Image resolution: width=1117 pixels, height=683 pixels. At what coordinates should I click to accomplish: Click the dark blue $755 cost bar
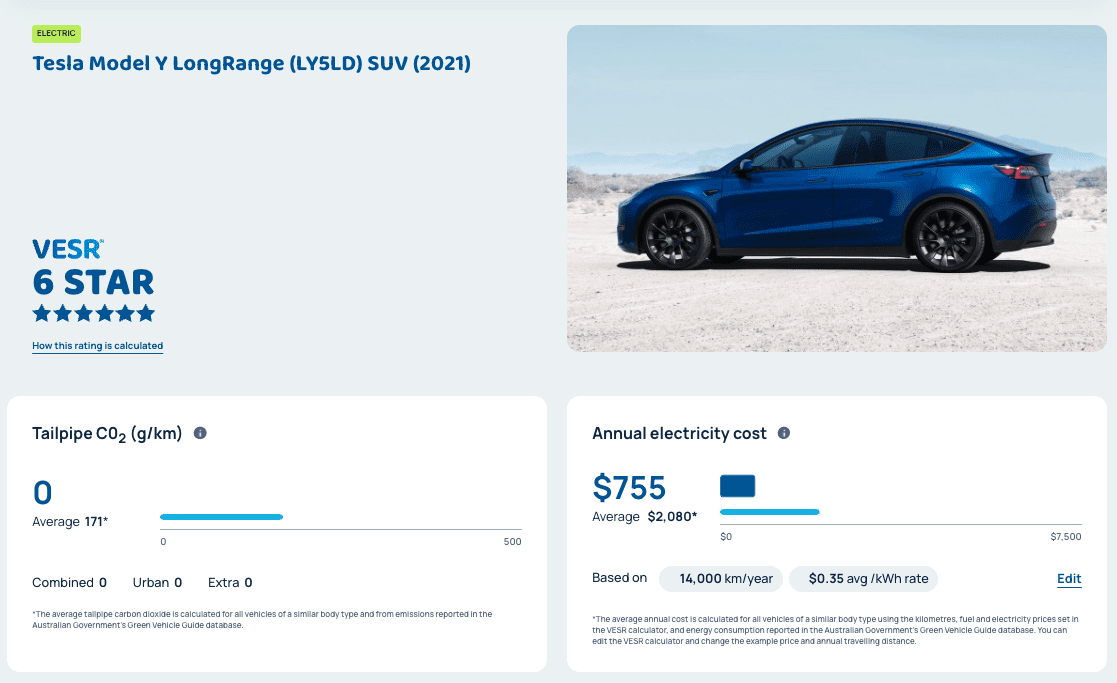pyautogui.click(x=737, y=486)
